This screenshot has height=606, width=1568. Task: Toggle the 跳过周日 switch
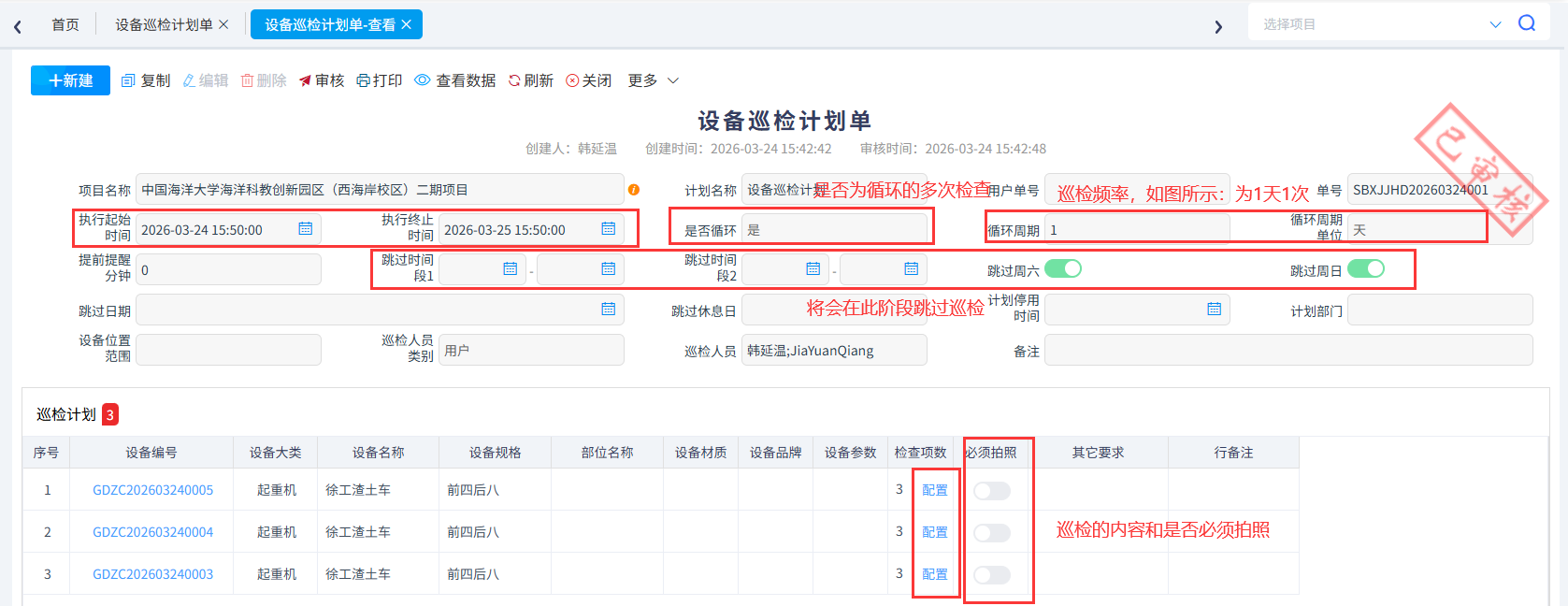coord(1366,269)
